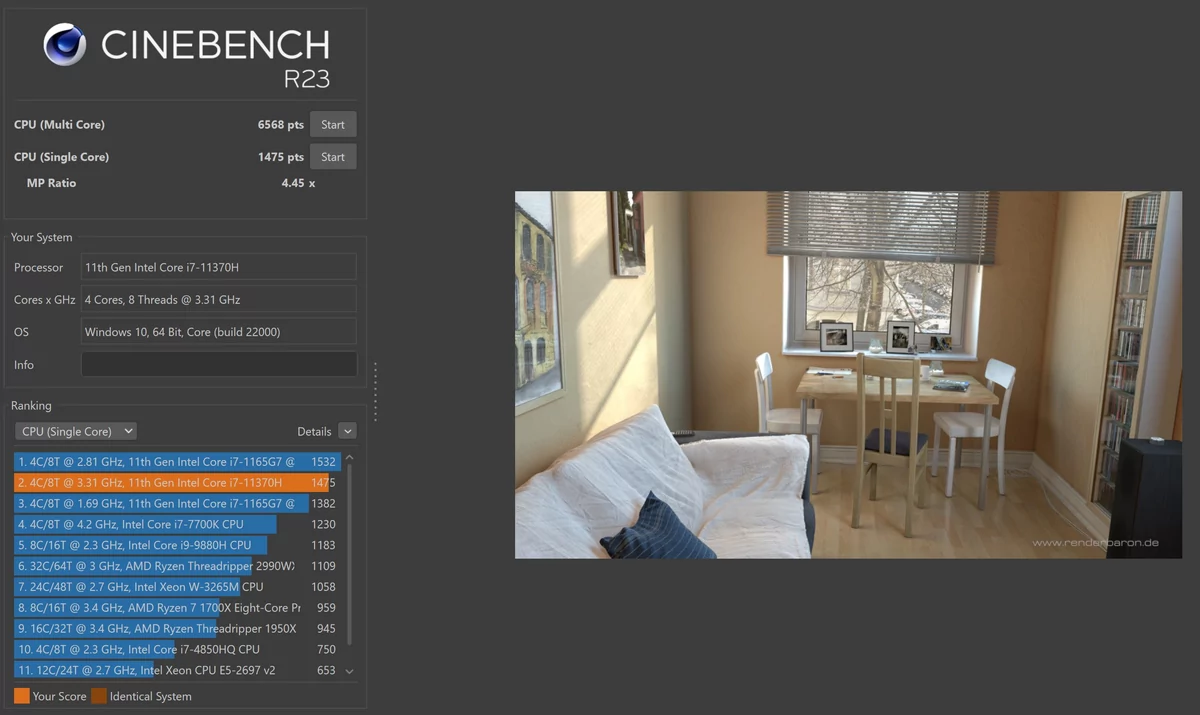Start the CPU Single Core test

coord(333,157)
